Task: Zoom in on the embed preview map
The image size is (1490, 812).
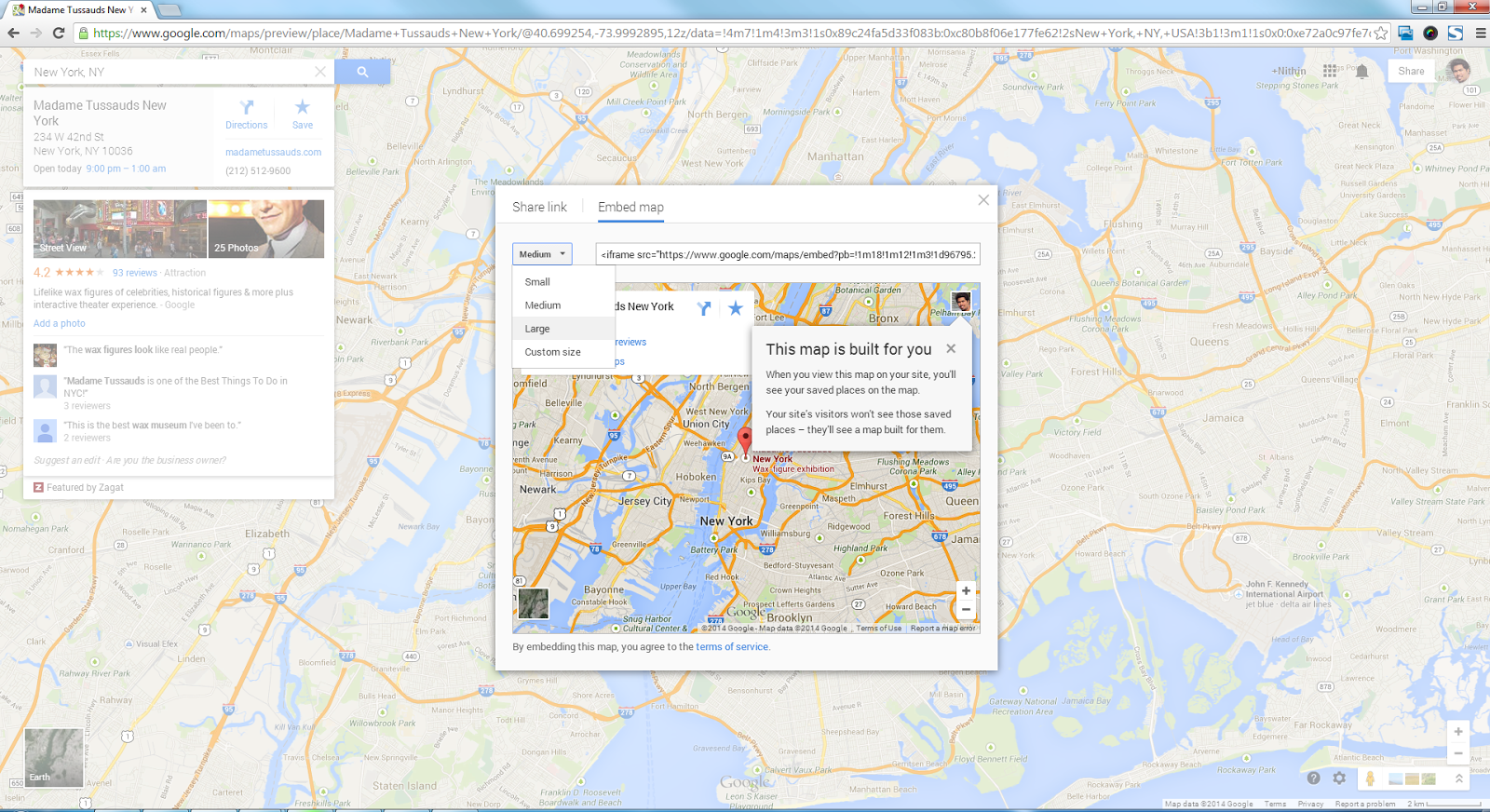Action: click(966, 590)
